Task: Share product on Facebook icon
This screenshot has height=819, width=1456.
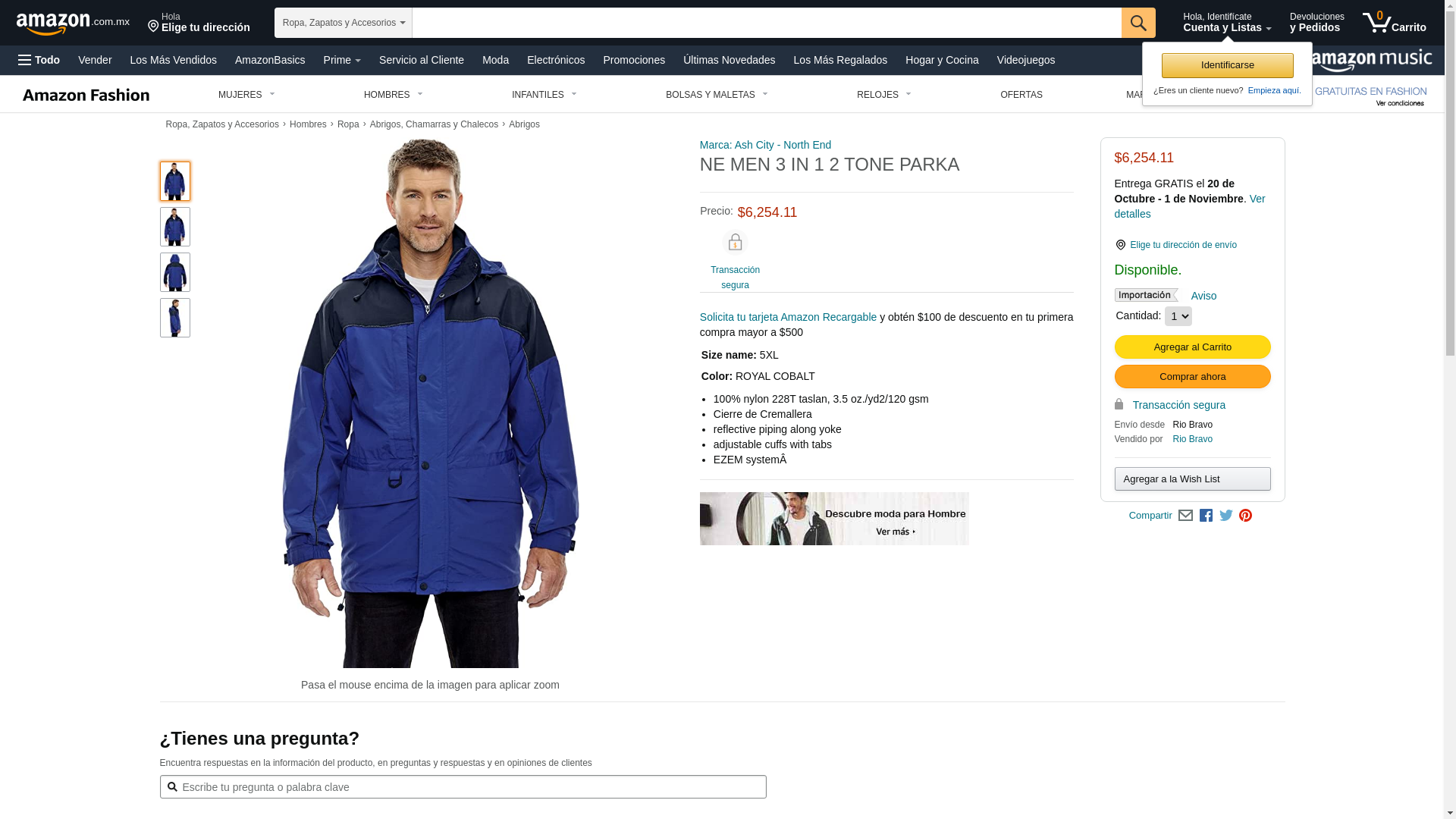Action: [1206, 516]
